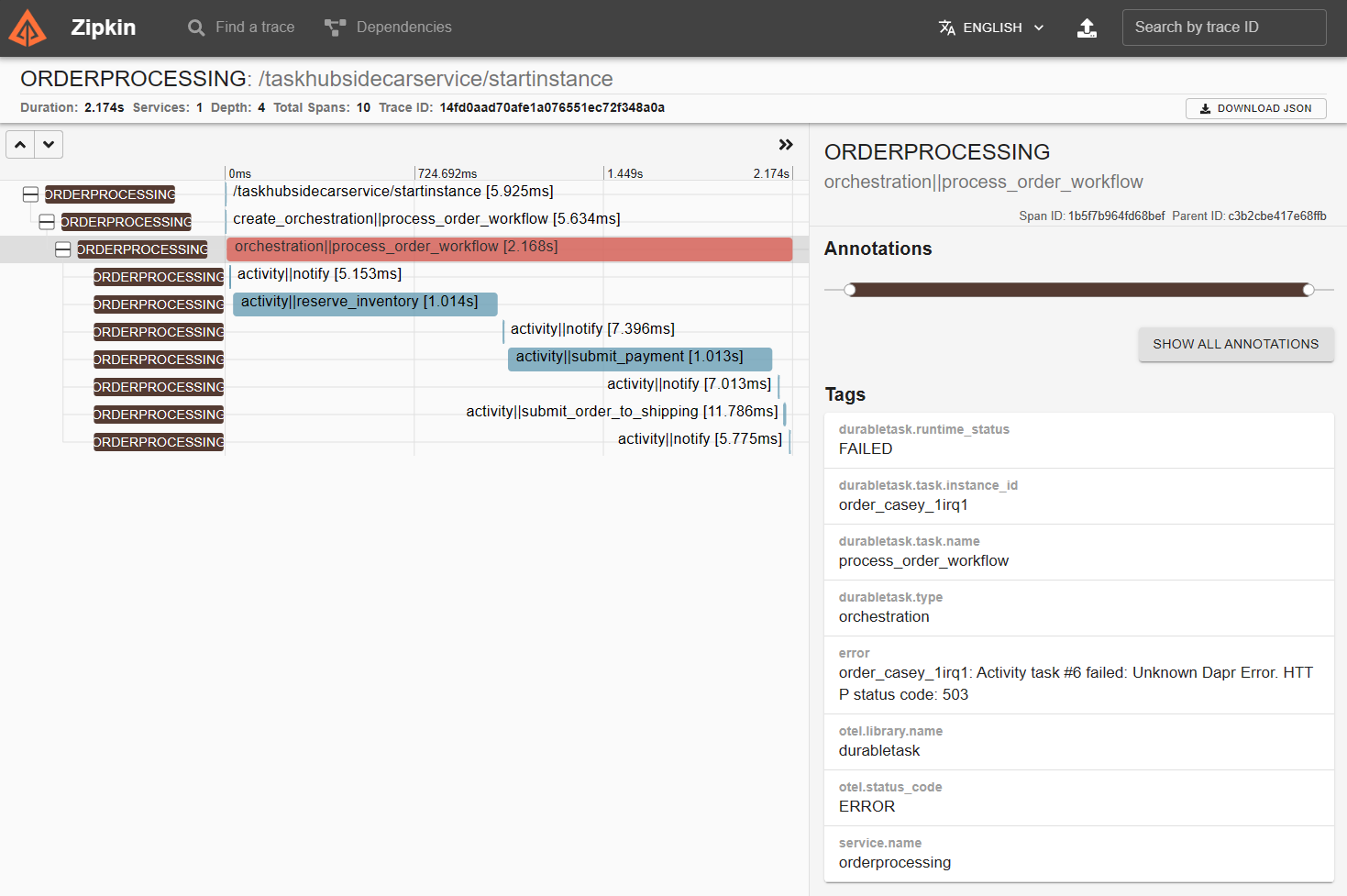
Task: Select the activity||notify 5.153ms span
Action: [319, 274]
